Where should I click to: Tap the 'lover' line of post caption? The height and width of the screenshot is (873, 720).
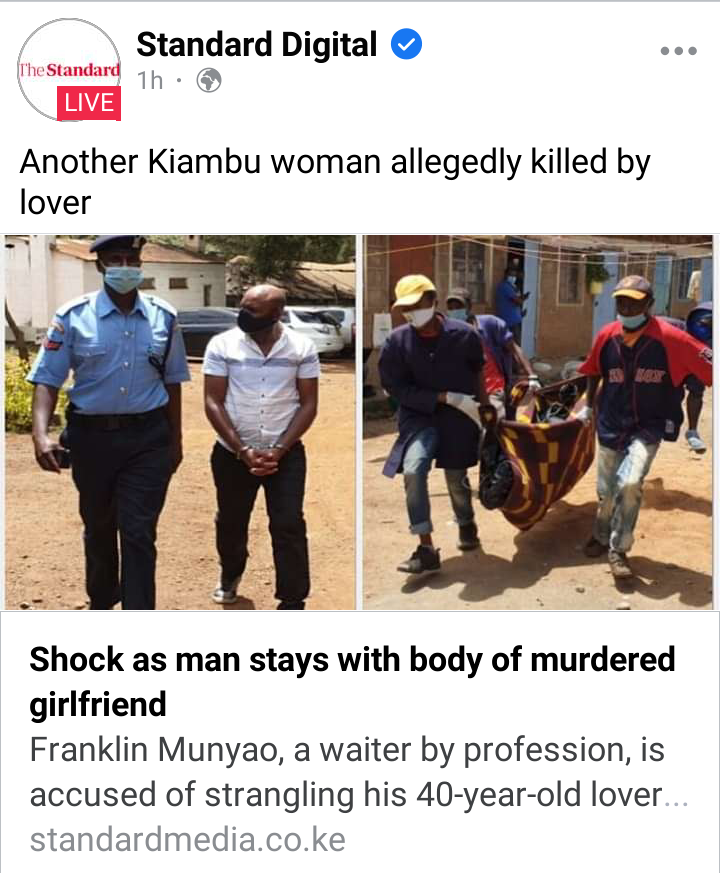point(55,202)
